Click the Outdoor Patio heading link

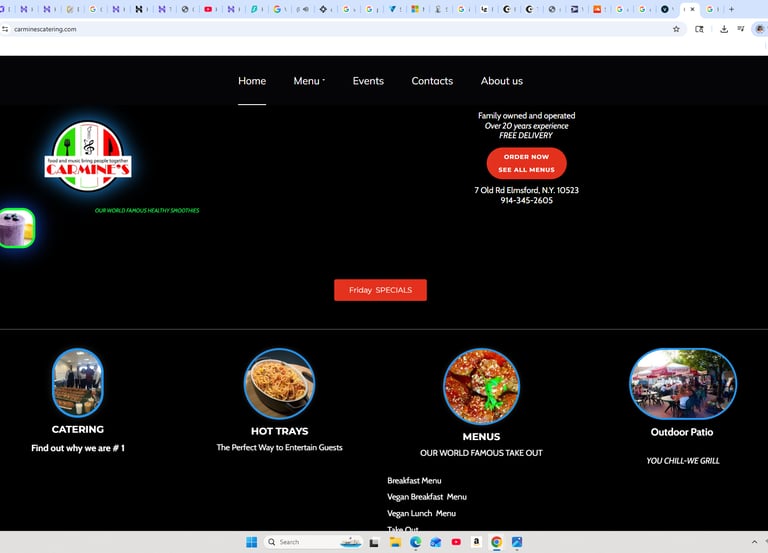682,432
